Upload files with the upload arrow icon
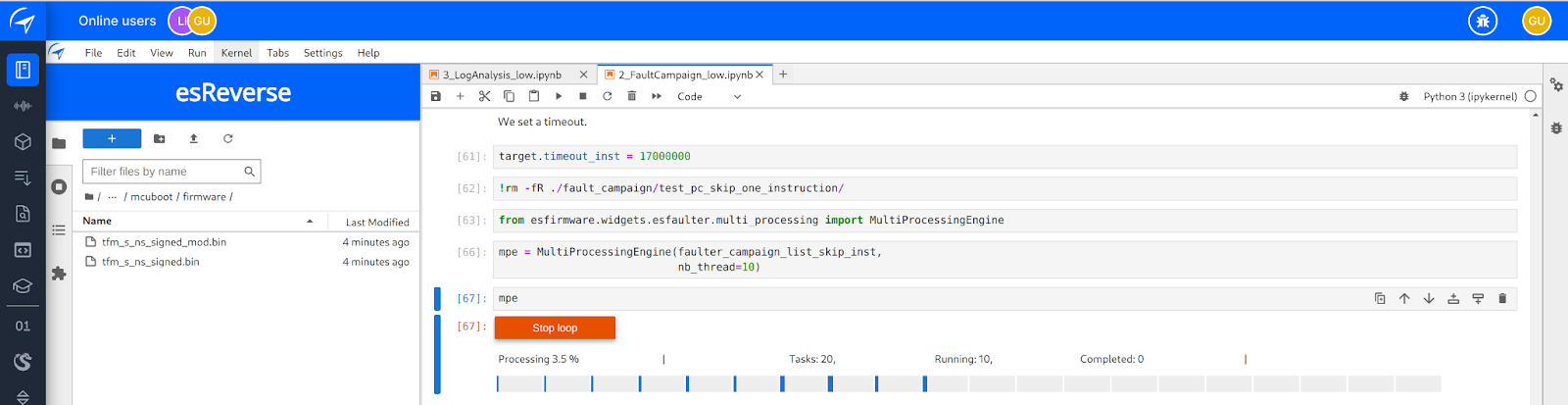 [x=193, y=138]
